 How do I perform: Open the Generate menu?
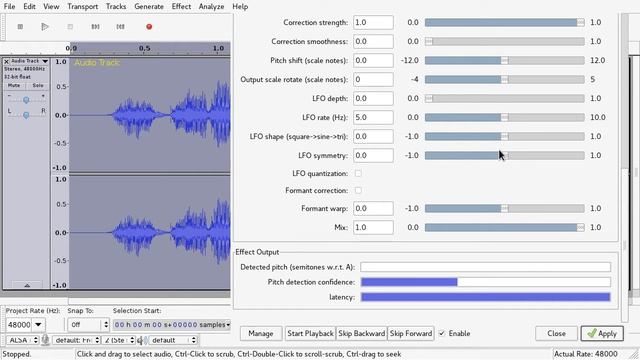[x=149, y=7]
